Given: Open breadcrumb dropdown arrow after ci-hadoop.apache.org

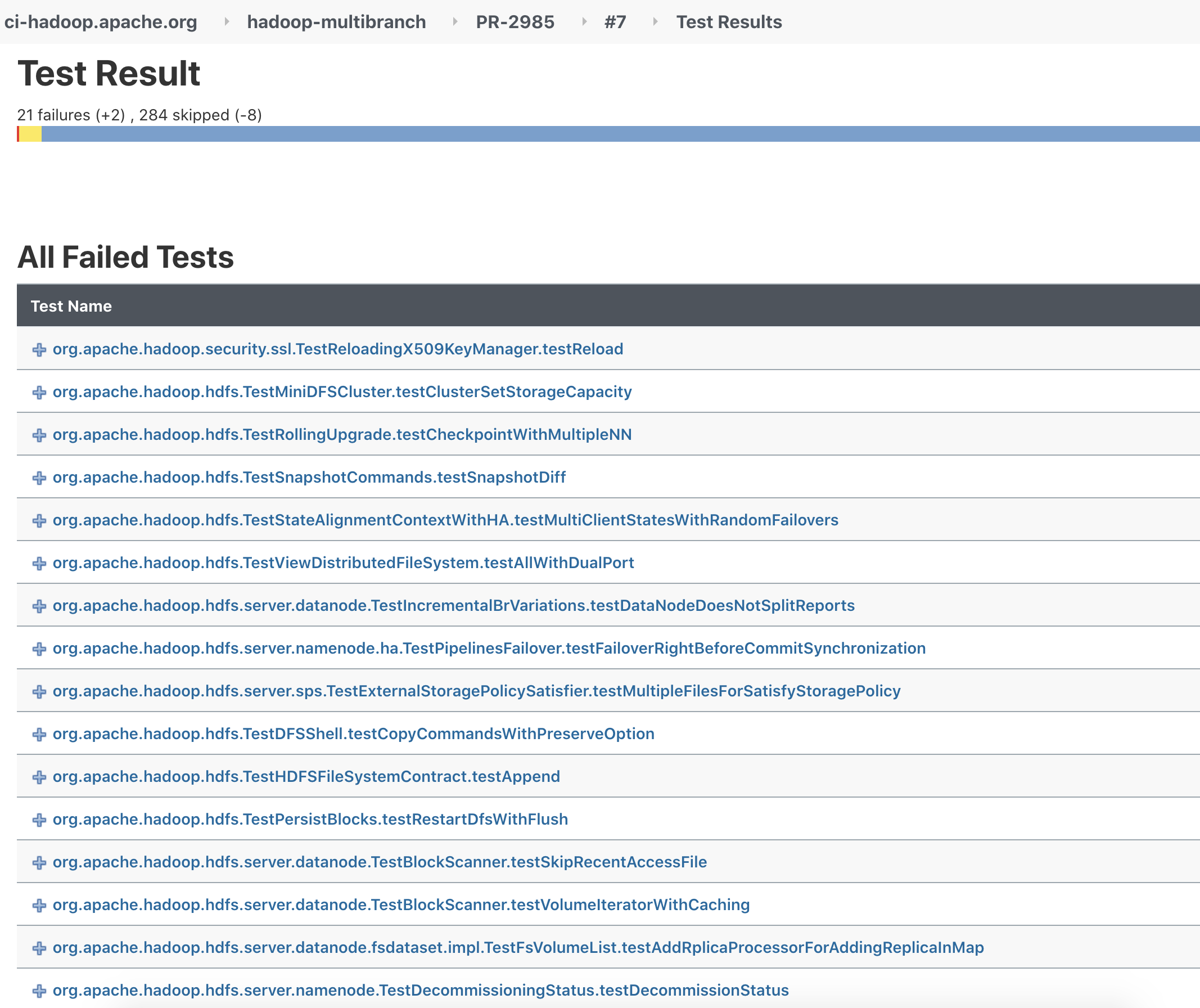Looking at the screenshot, I should [227, 22].
